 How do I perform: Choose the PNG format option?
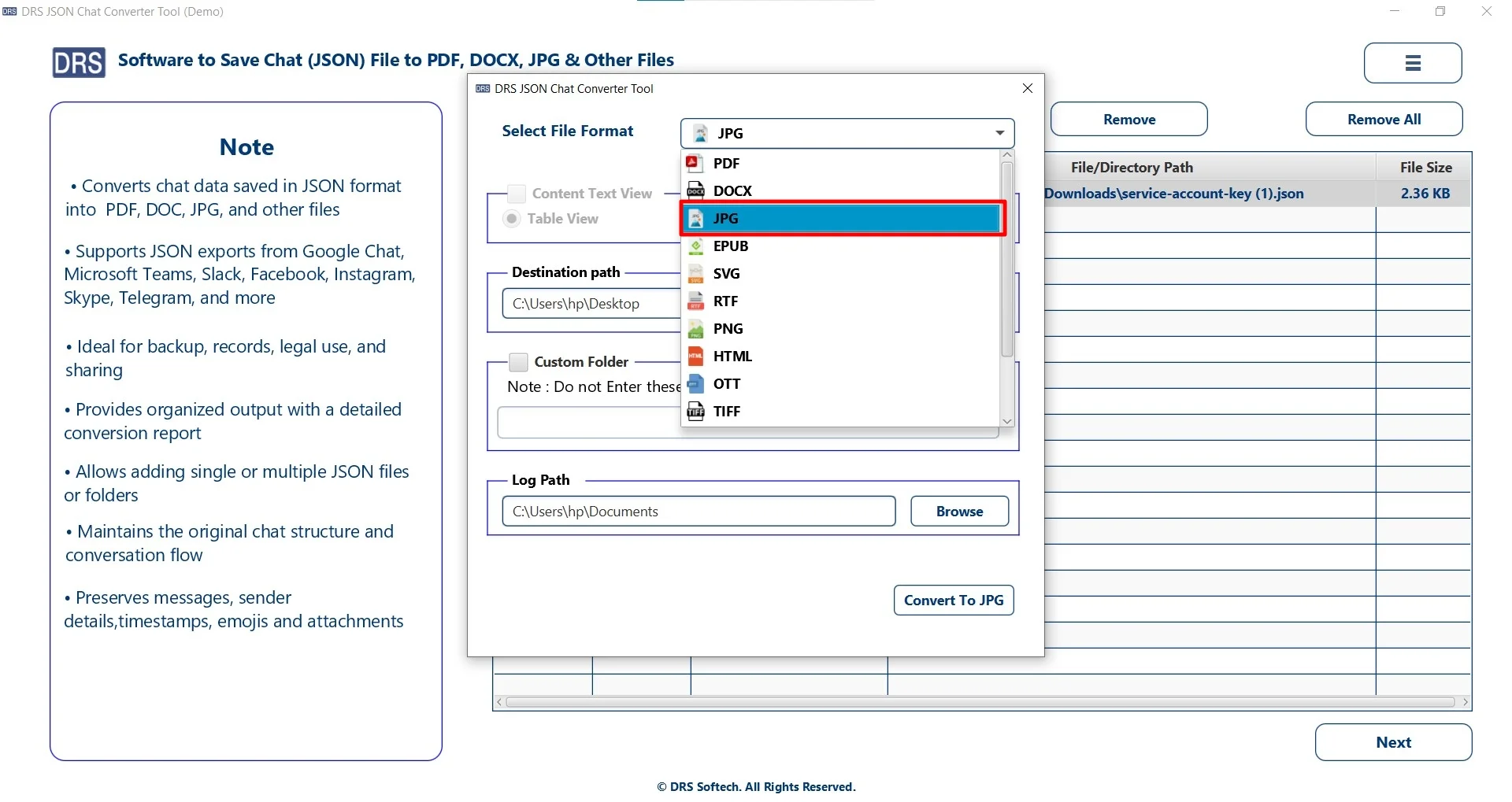click(x=840, y=329)
